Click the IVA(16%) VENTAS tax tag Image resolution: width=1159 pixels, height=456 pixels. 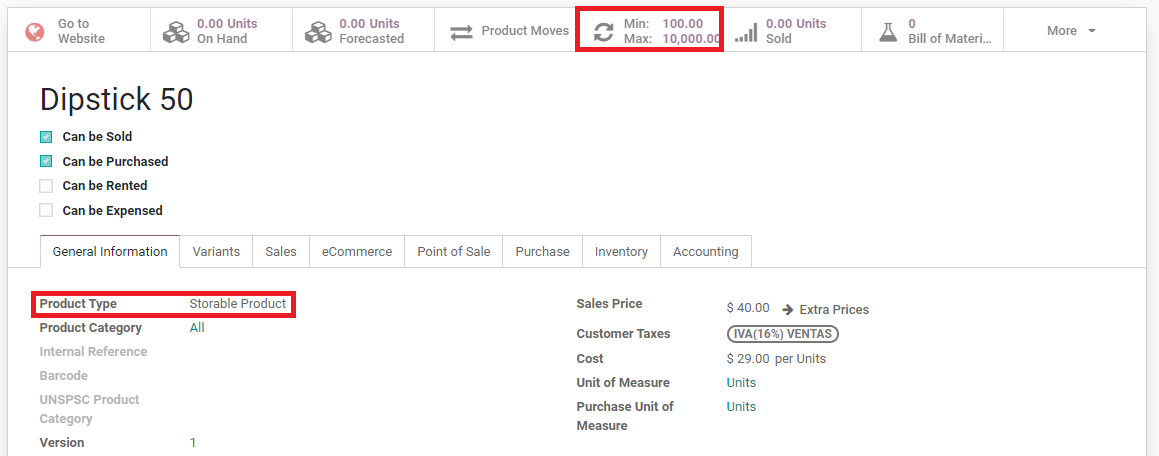782,334
